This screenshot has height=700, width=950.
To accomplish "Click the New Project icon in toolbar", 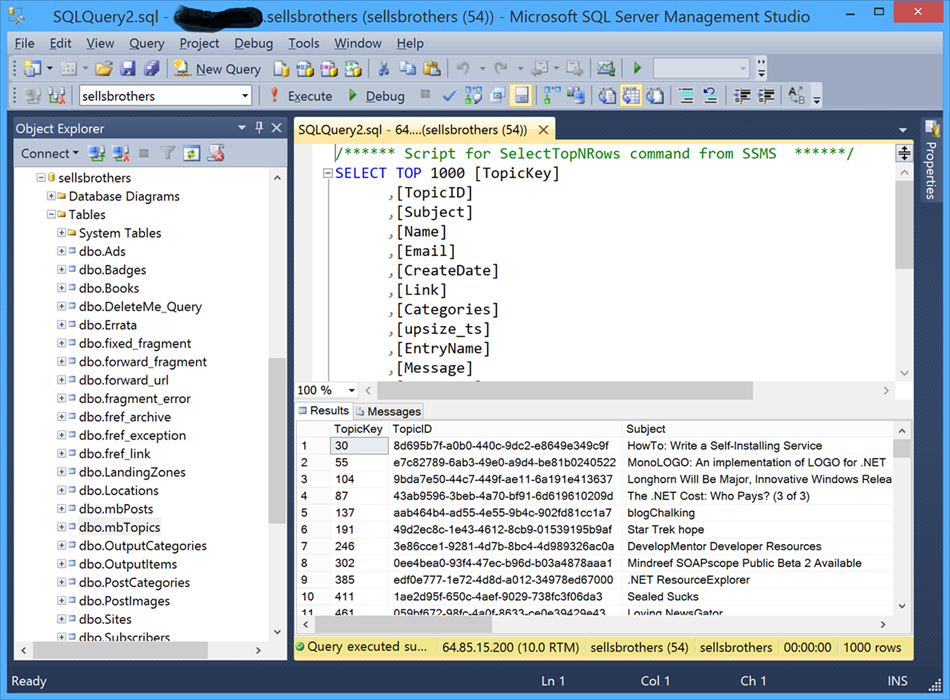I will 32,68.
